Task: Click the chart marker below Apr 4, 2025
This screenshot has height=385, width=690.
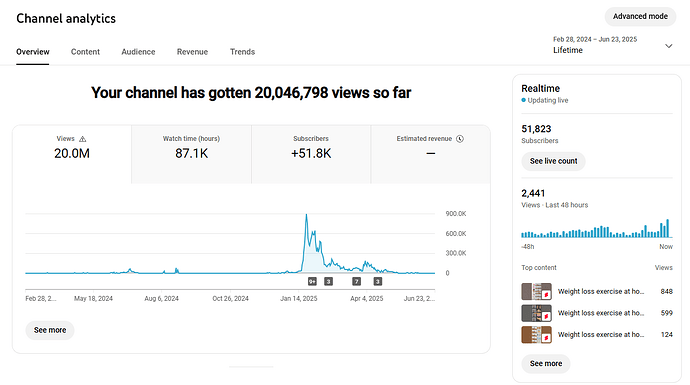Action: 378,281
